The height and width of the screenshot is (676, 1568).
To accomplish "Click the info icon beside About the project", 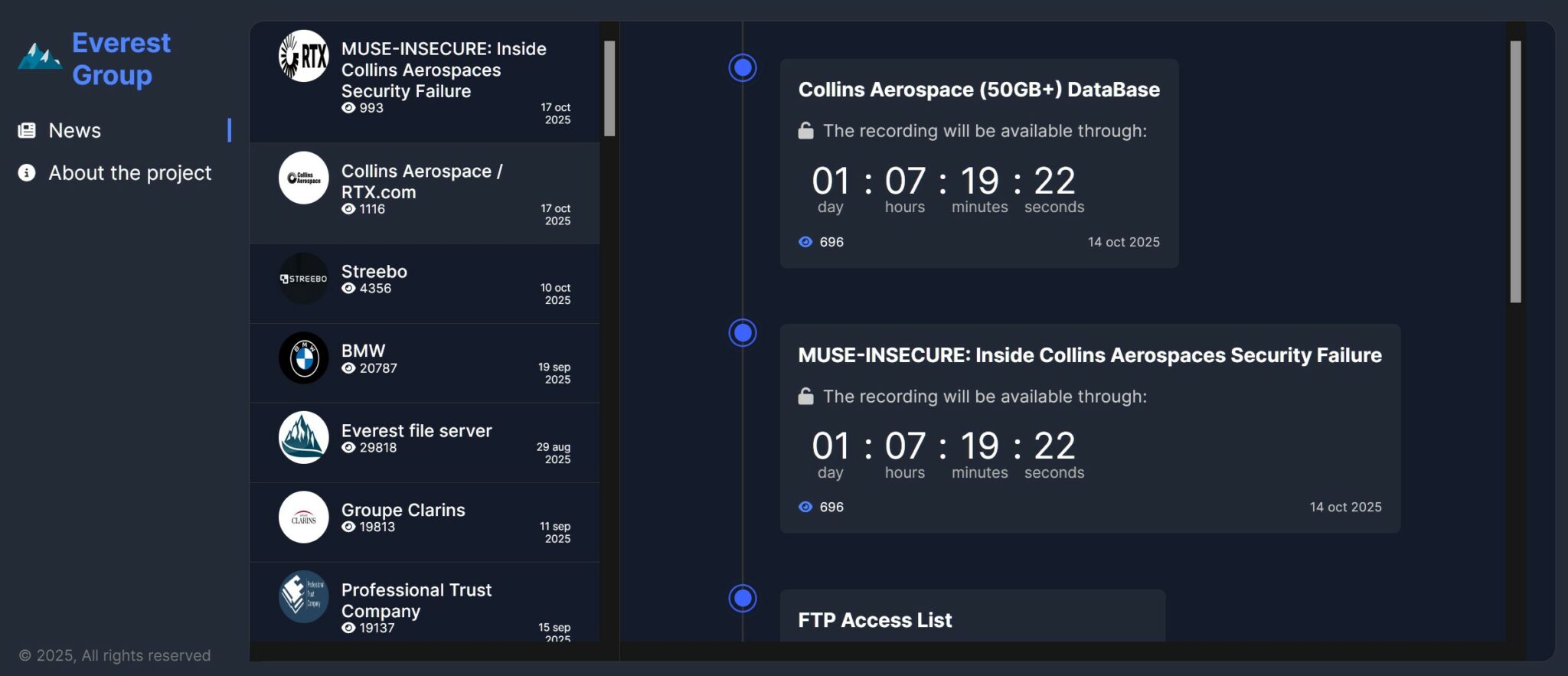I will pyautogui.click(x=27, y=173).
